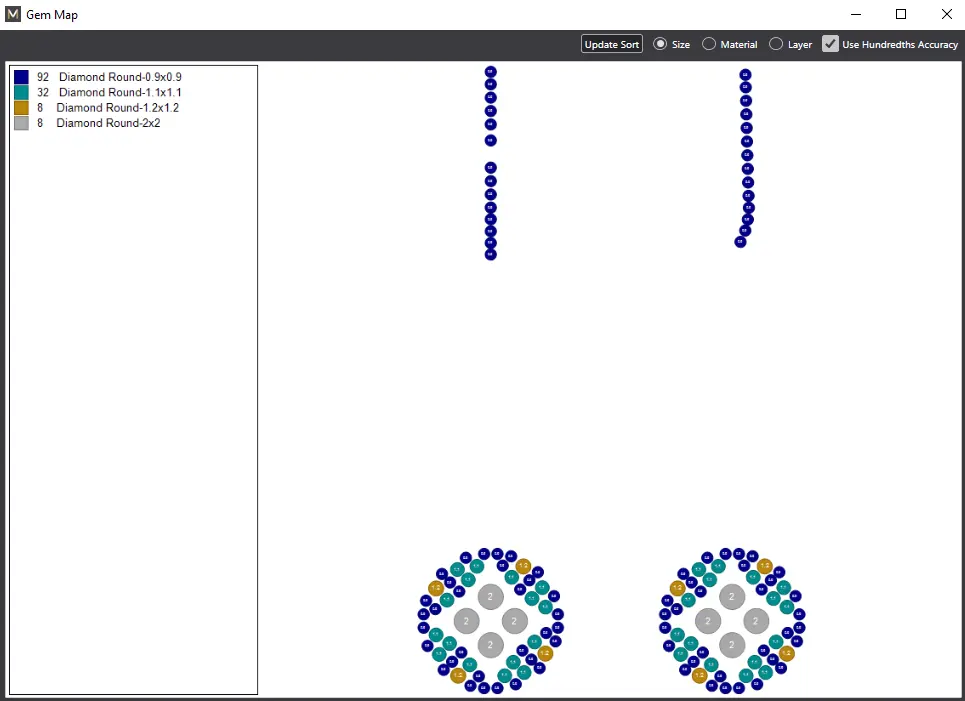Maximize the Gem Map window
Screen dimensions: 965x701
pyautogui.click(x=900, y=15)
